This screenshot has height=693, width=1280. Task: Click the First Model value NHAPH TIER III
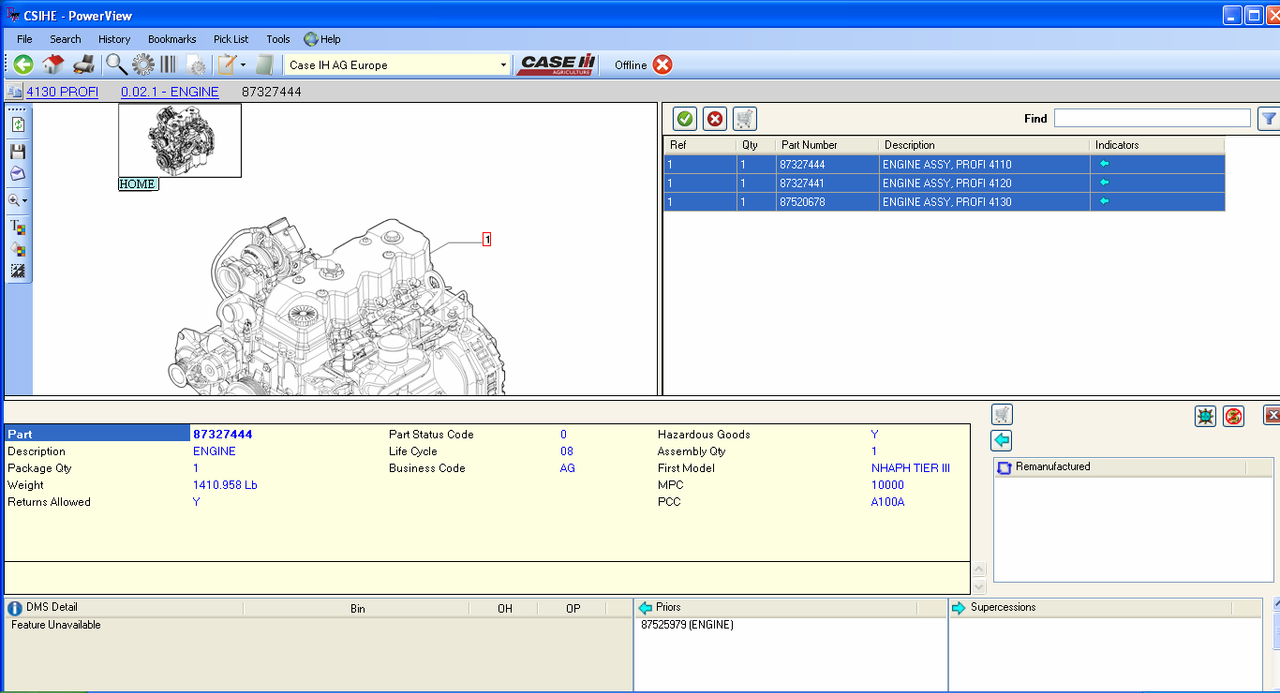click(910, 468)
